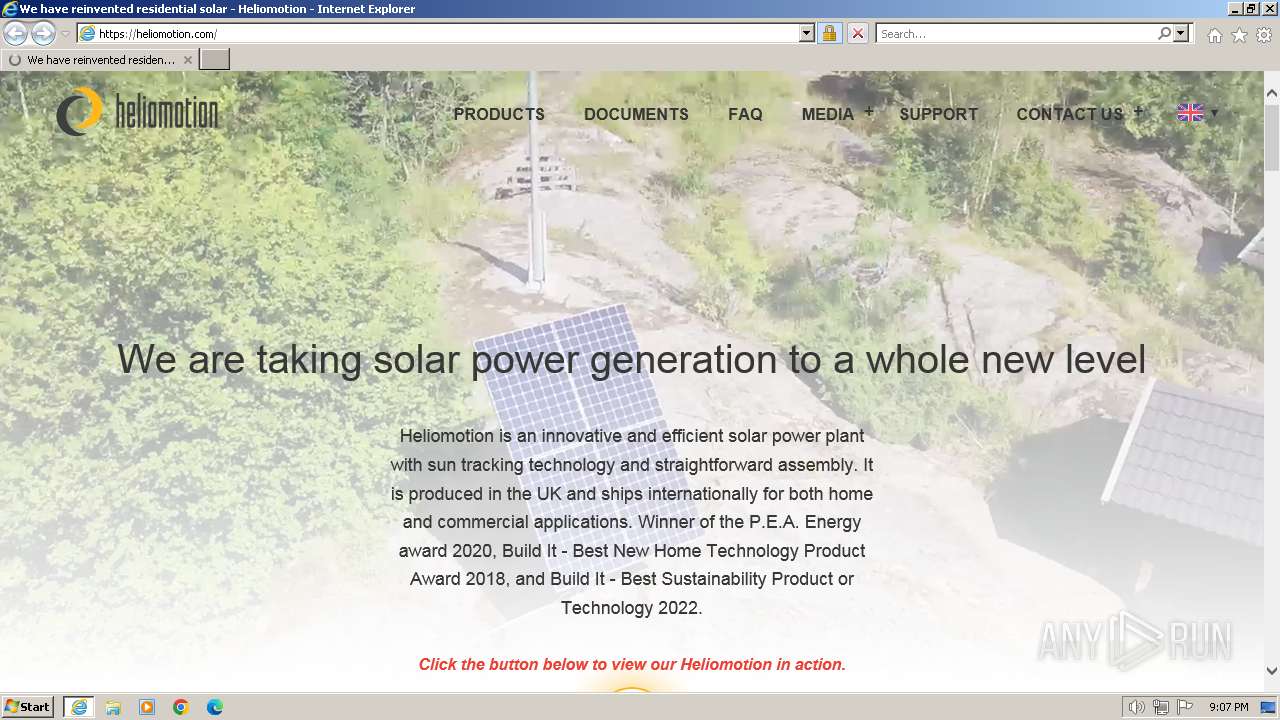Expand the address bar URL dropdown

[807, 33]
